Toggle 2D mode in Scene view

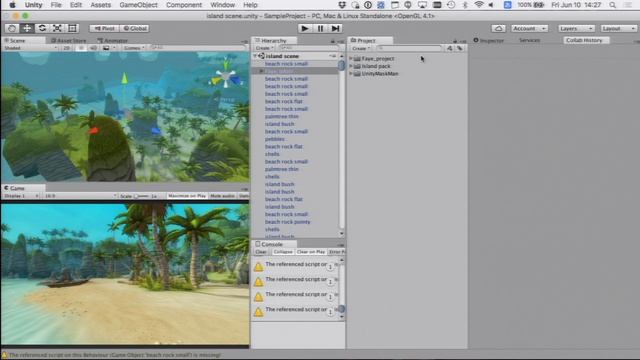67,48
